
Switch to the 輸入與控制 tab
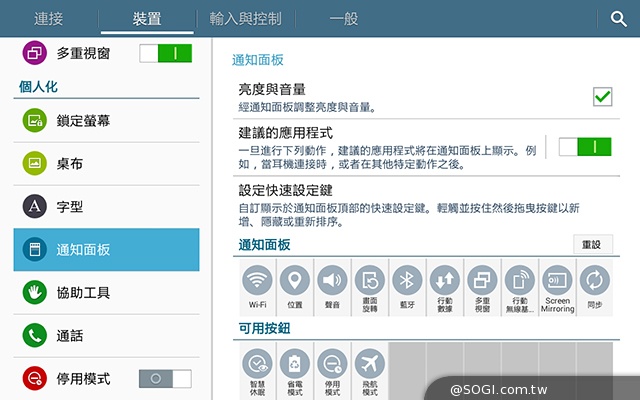[245, 19]
